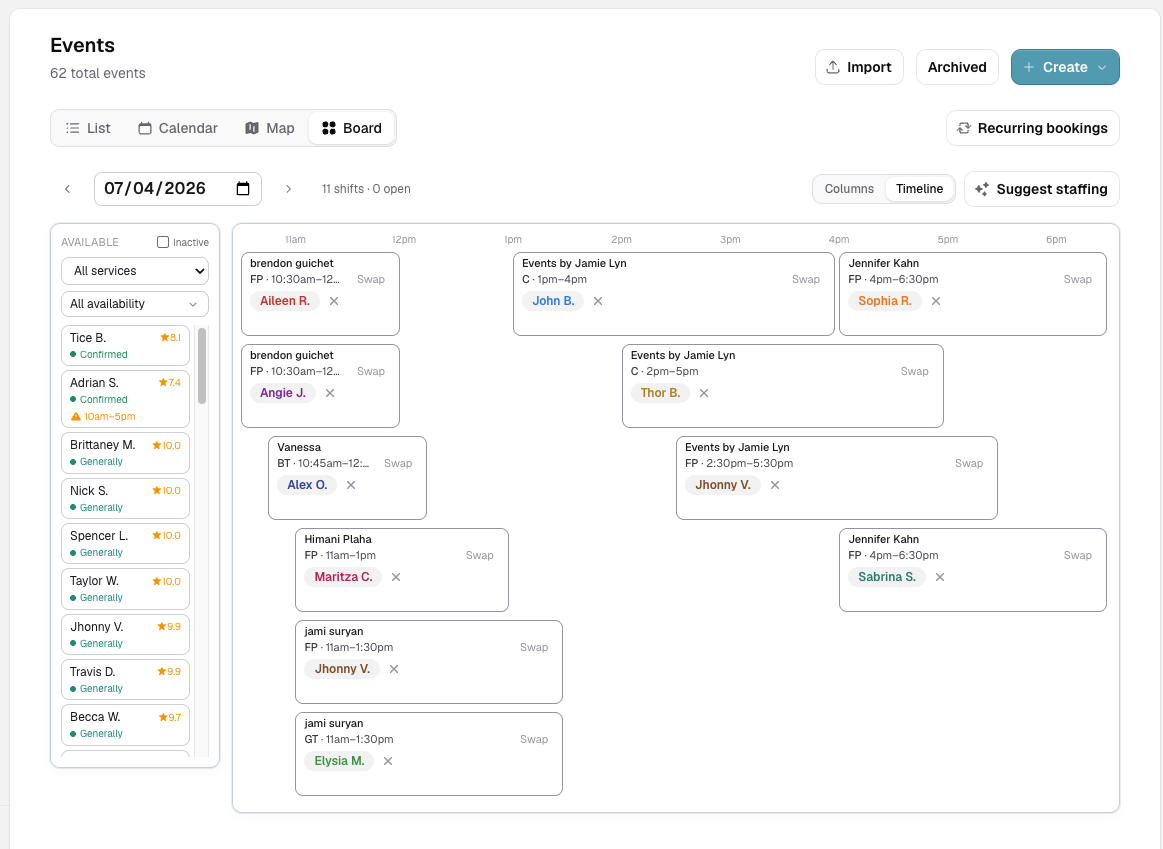Open the calendar picker icon in date field
1163x849 pixels.
click(x=243, y=188)
